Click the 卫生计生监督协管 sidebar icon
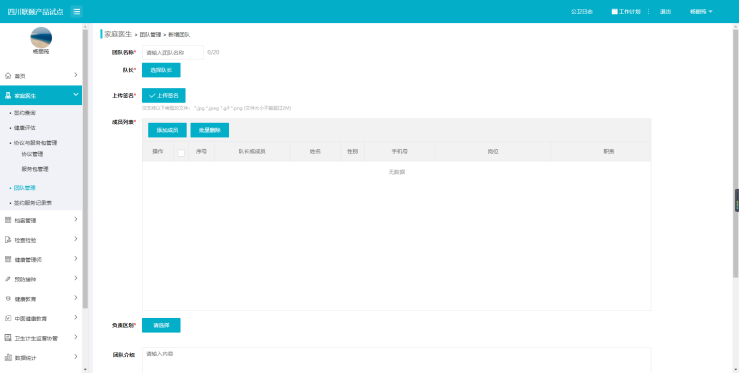 8,338
